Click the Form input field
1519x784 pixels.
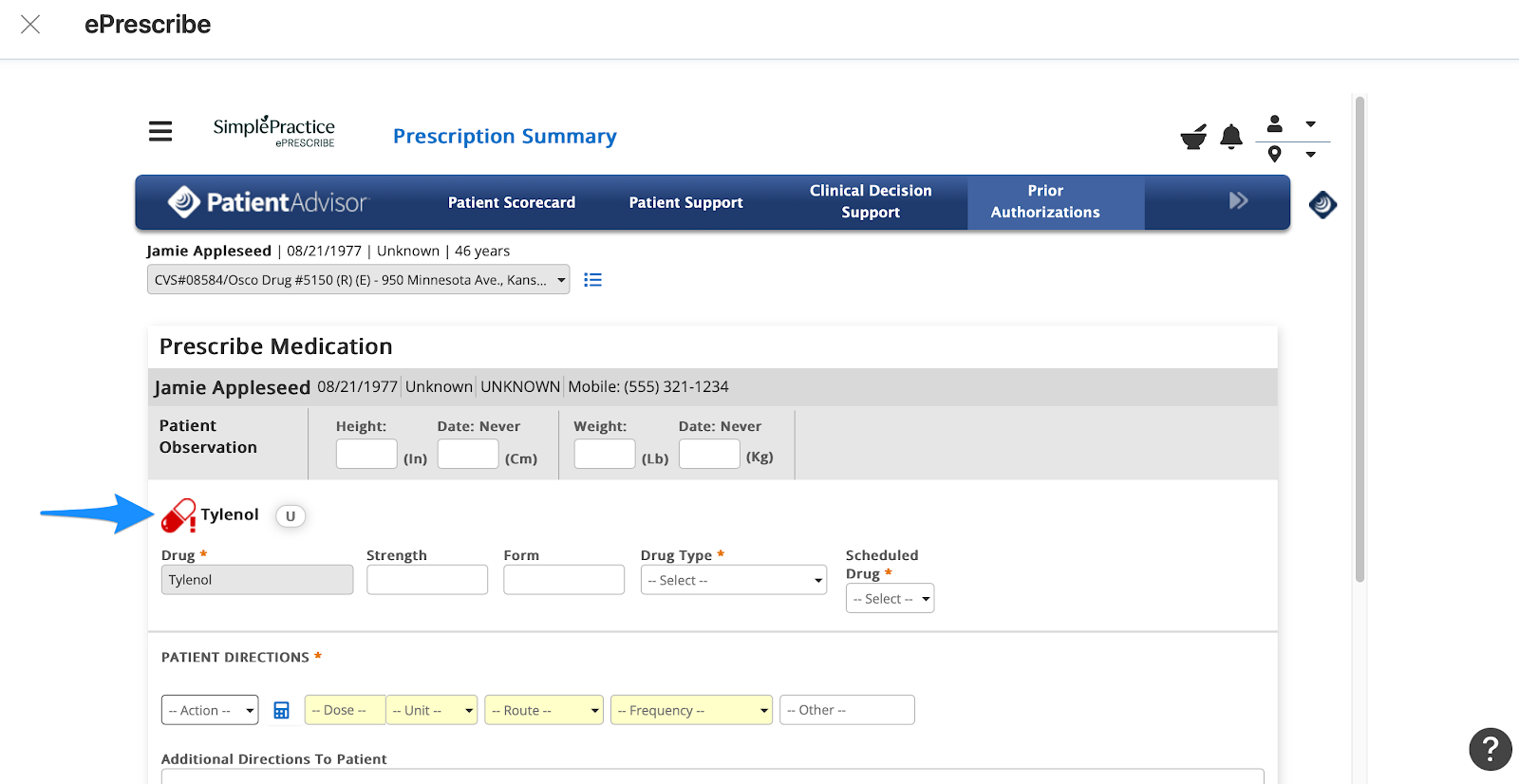pyautogui.click(x=564, y=580)
